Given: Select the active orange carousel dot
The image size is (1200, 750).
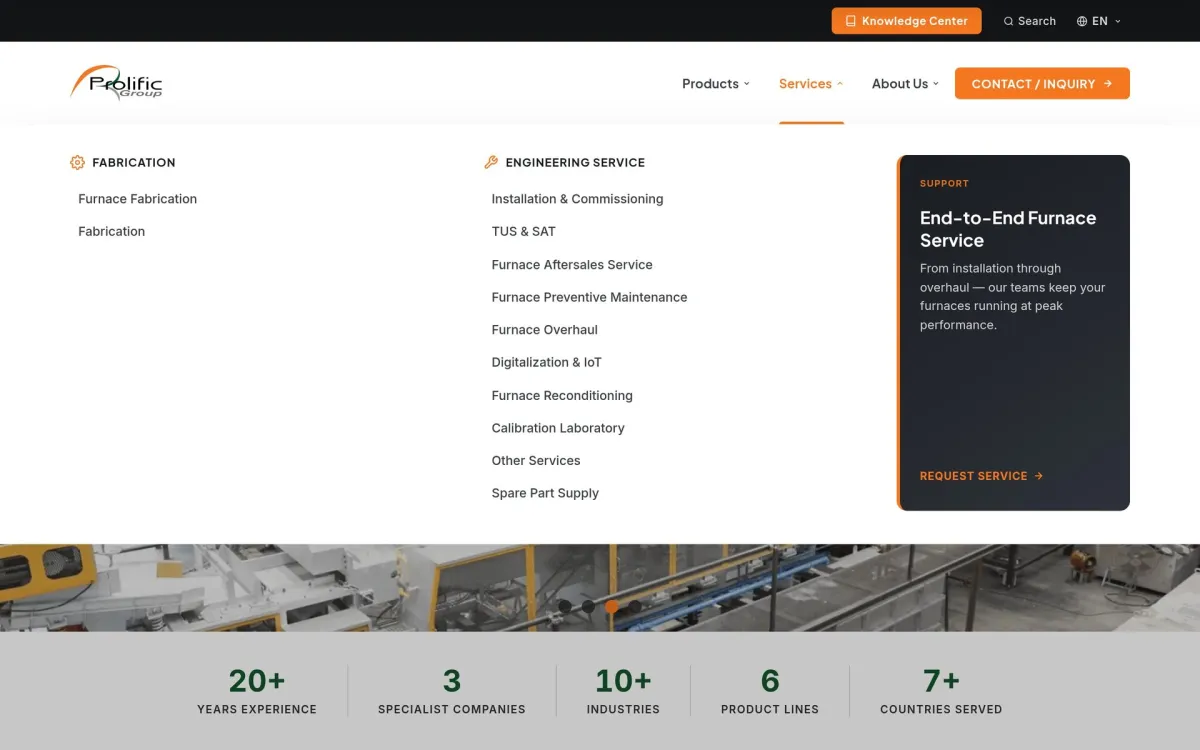Looking at the screenshot, I should [612, 606].
